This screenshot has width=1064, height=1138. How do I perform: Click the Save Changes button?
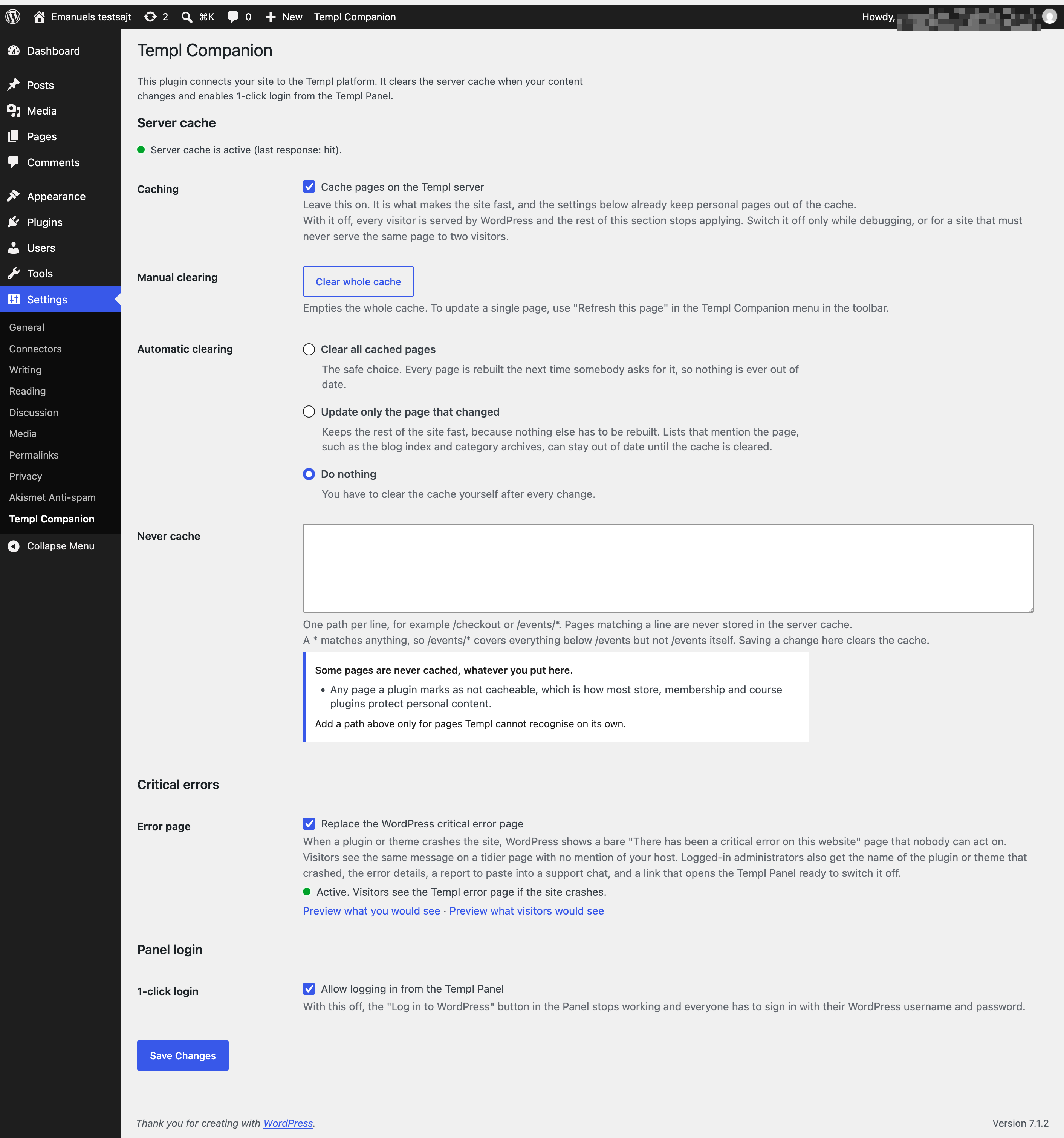(183, 1055)
